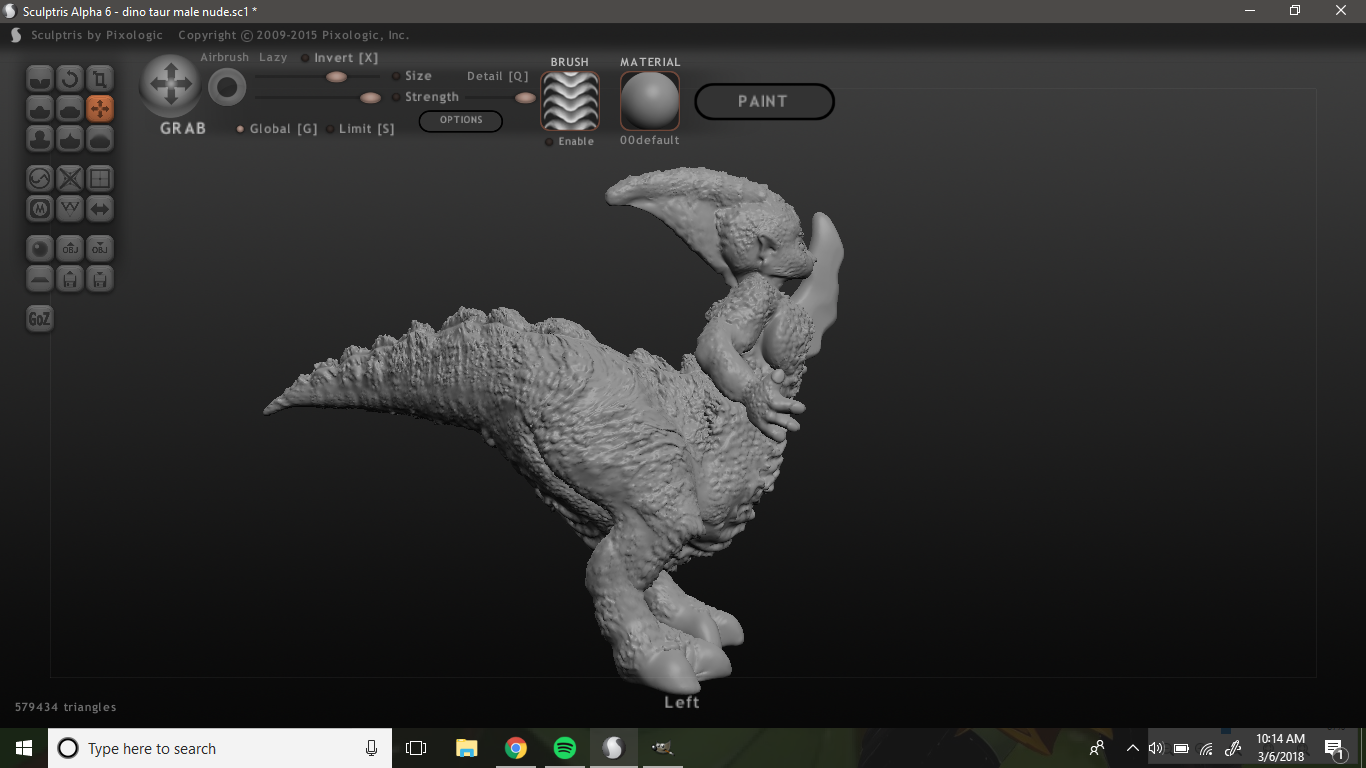Create a new sphere with sphere icon
1366x768 pixels.
(40, 248)
